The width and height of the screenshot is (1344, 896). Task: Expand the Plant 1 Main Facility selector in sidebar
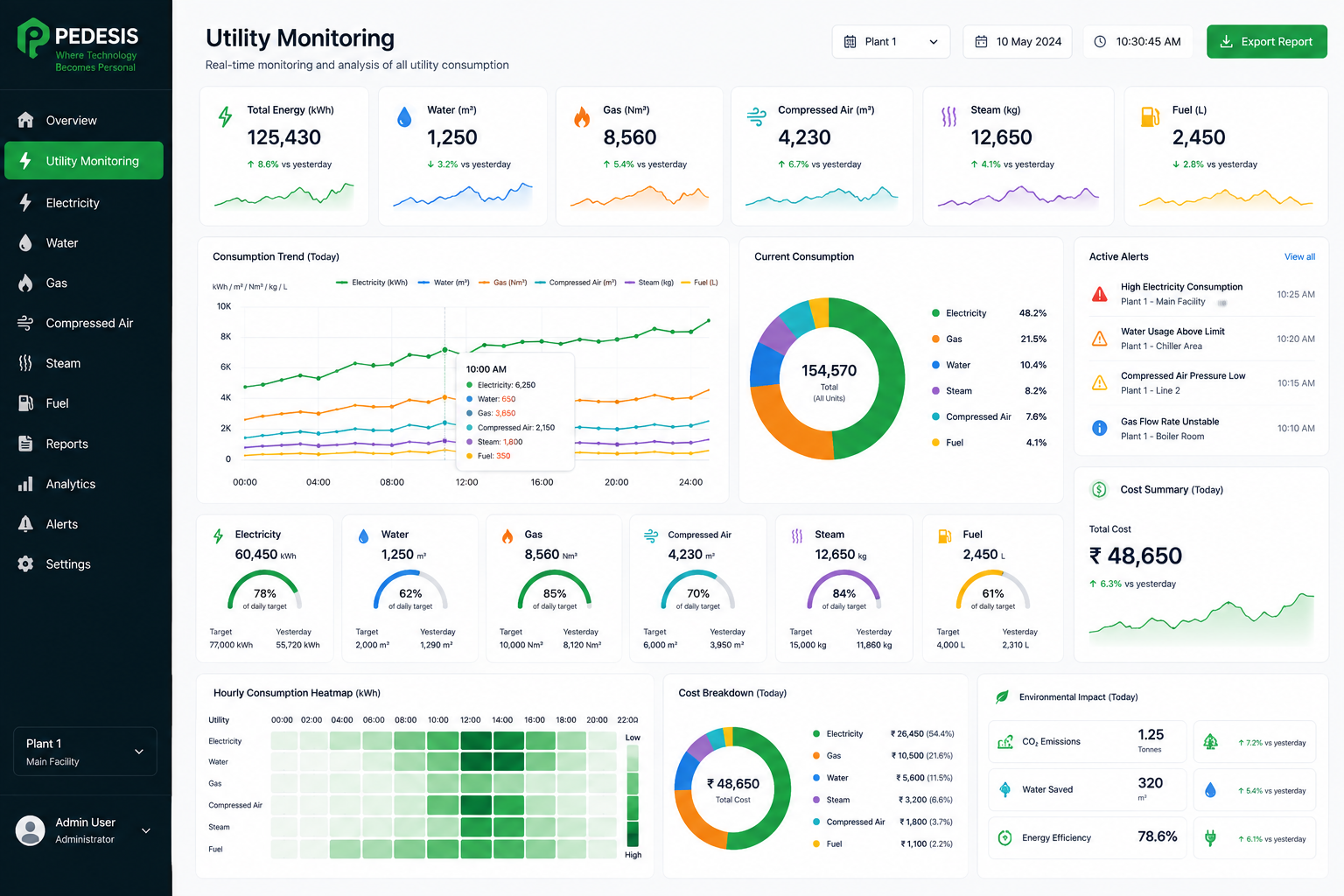tap(85, 752)
